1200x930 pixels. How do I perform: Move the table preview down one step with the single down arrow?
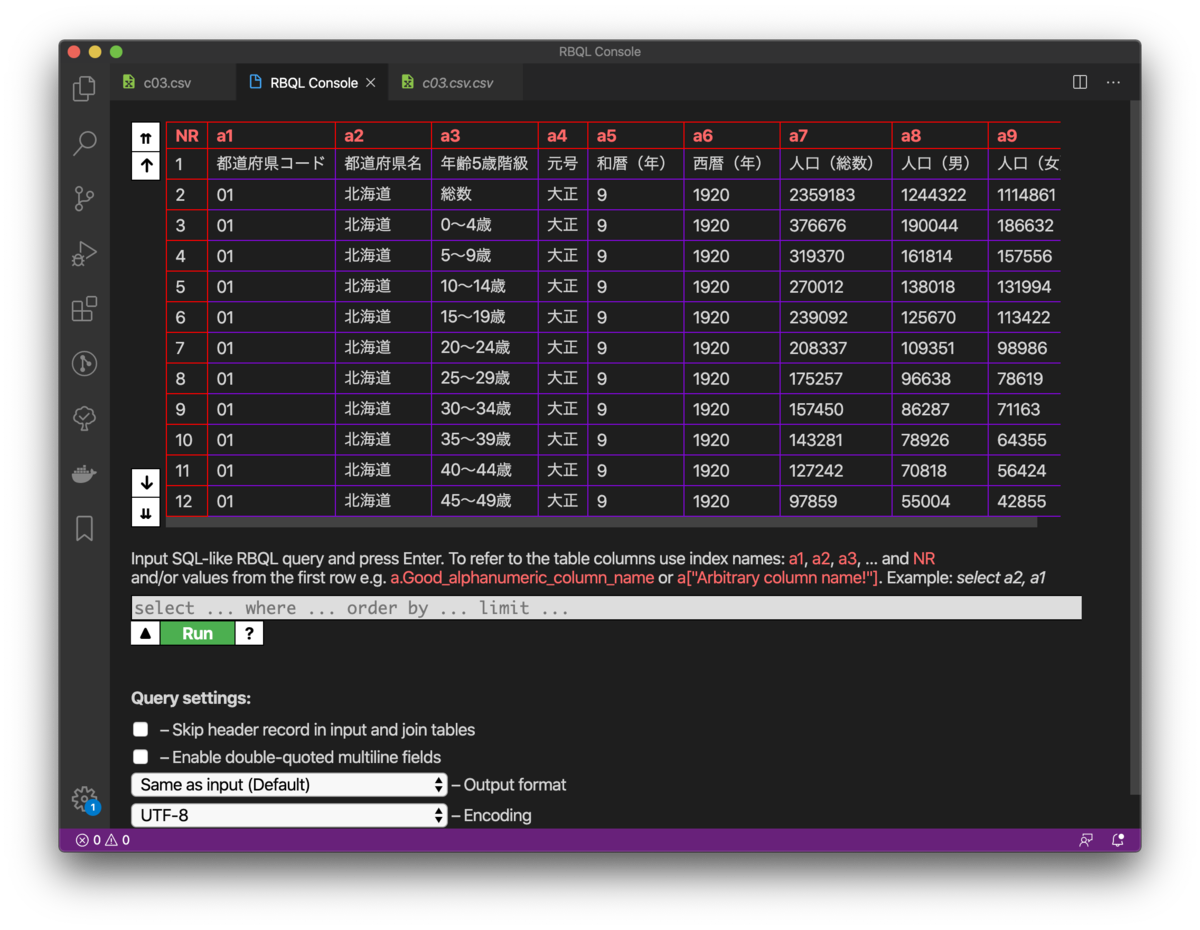pyautogui.click(x=146, y=482)
